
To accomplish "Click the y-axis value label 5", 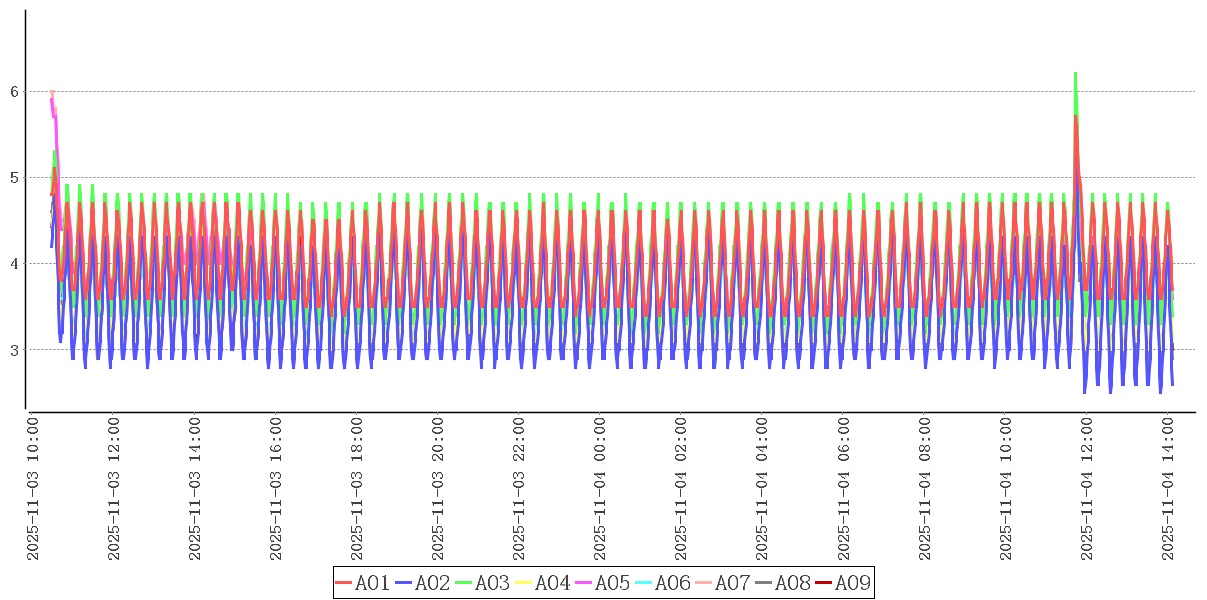I will [x=14, y=178].
